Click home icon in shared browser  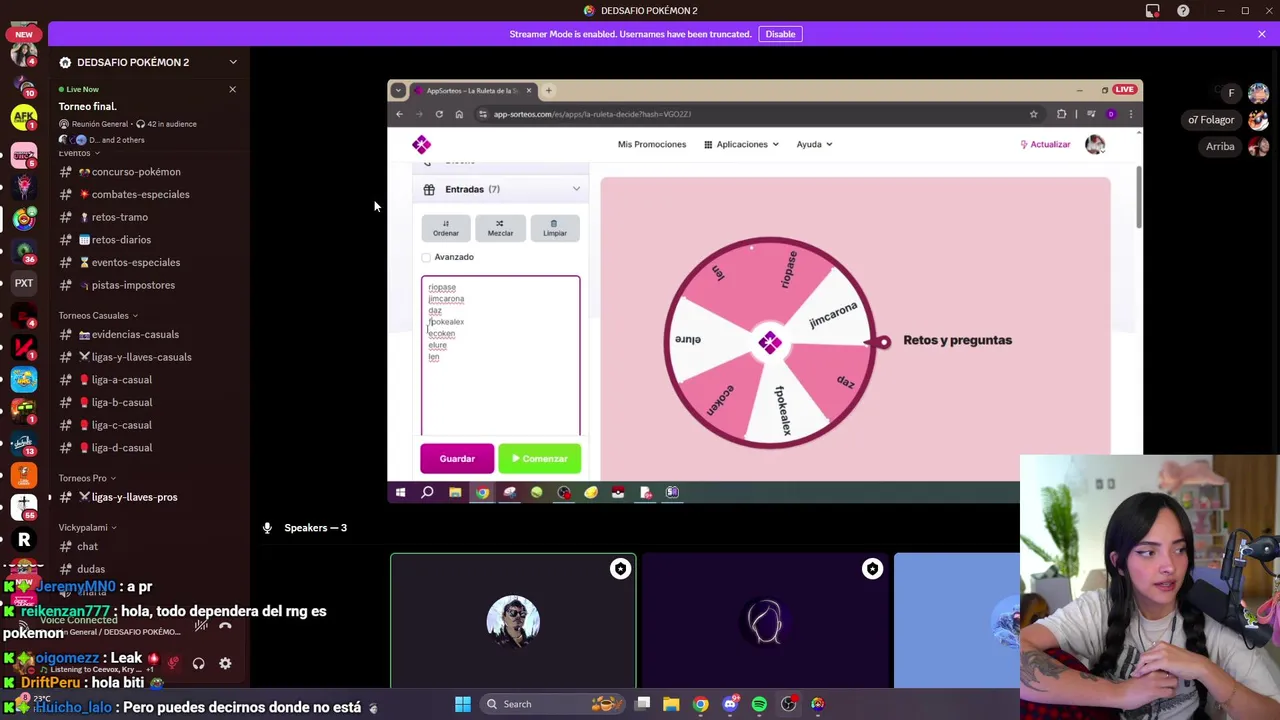[459, 114]
